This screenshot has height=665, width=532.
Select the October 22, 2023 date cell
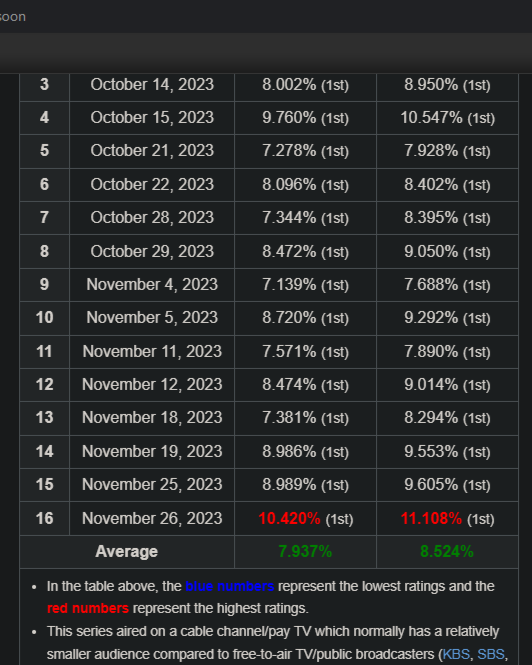pos(152,184)
